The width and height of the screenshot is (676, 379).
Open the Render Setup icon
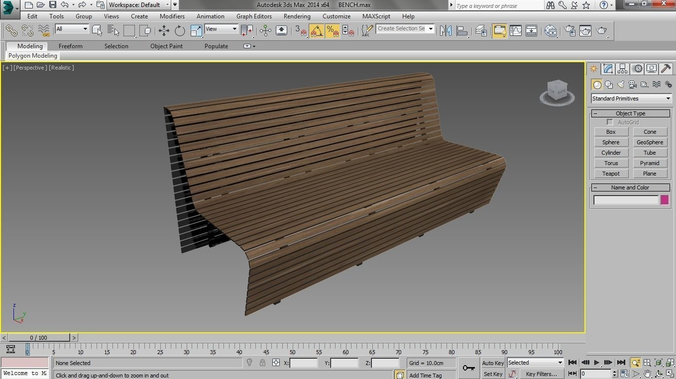(x=570, y=31)
